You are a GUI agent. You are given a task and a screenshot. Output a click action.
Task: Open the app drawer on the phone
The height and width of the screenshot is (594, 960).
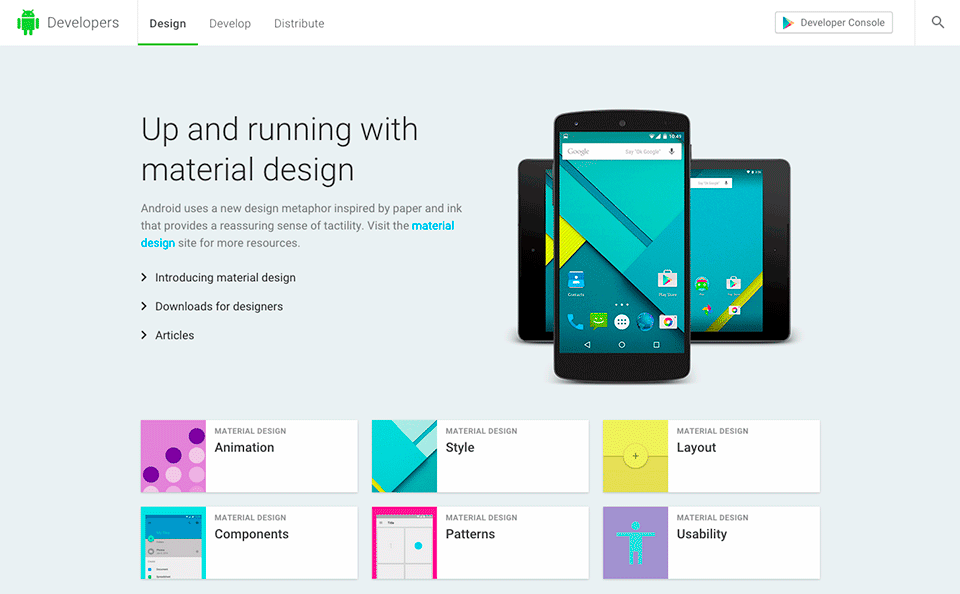tap(622, 321)
